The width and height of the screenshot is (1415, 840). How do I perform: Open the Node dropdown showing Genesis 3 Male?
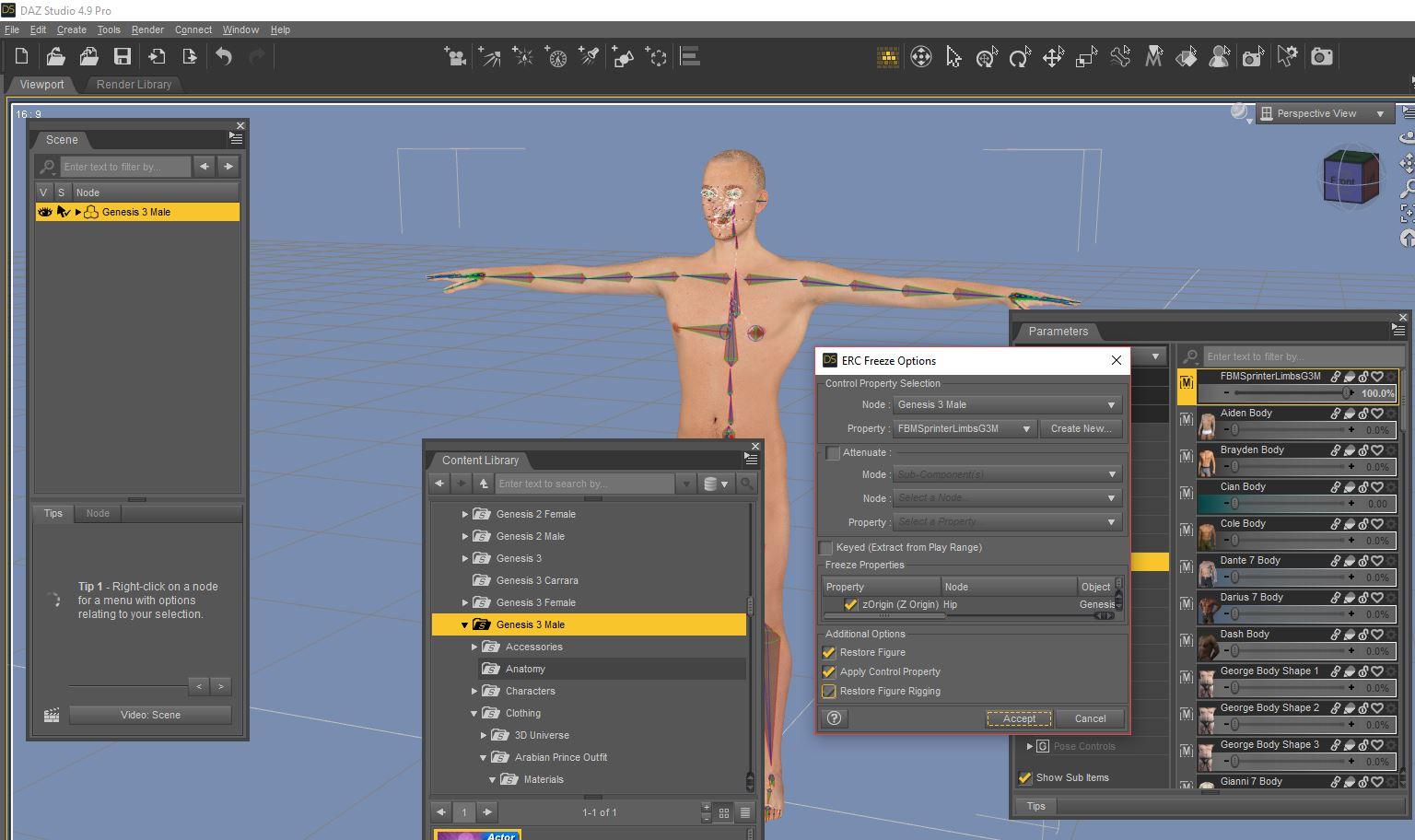point(1007,404)
